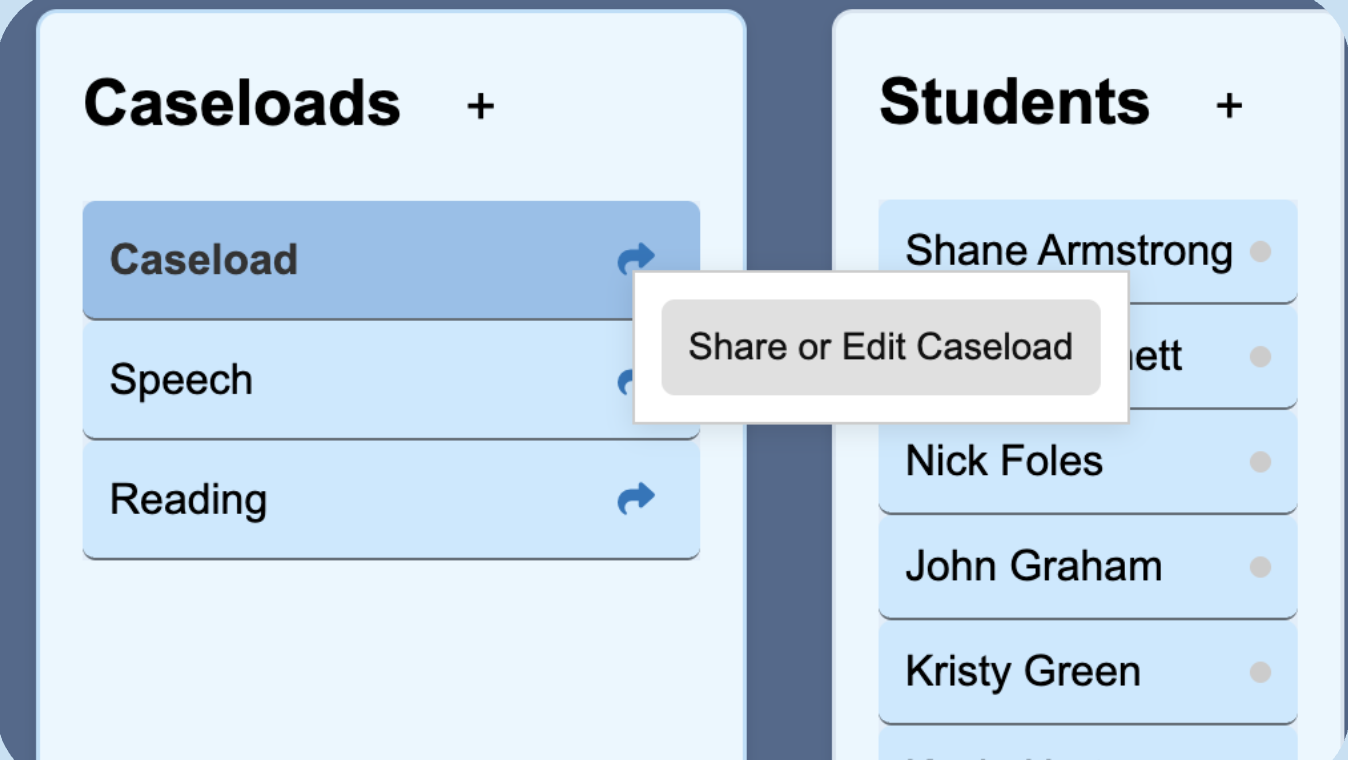Image resolution: width=1348 pixels, height=760 pixels.
Task: Toggle the gray dot beside John Graham
Action: click(x=1260, y=567)
